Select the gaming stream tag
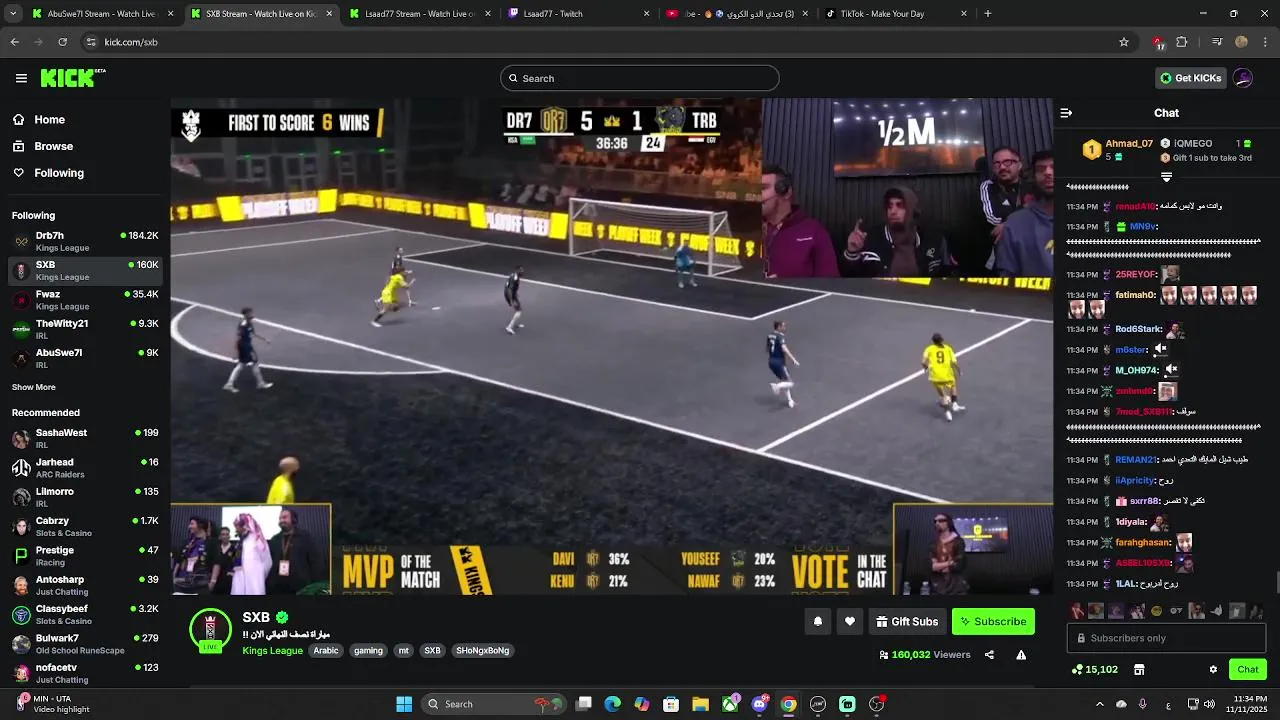 coord(368,651)
